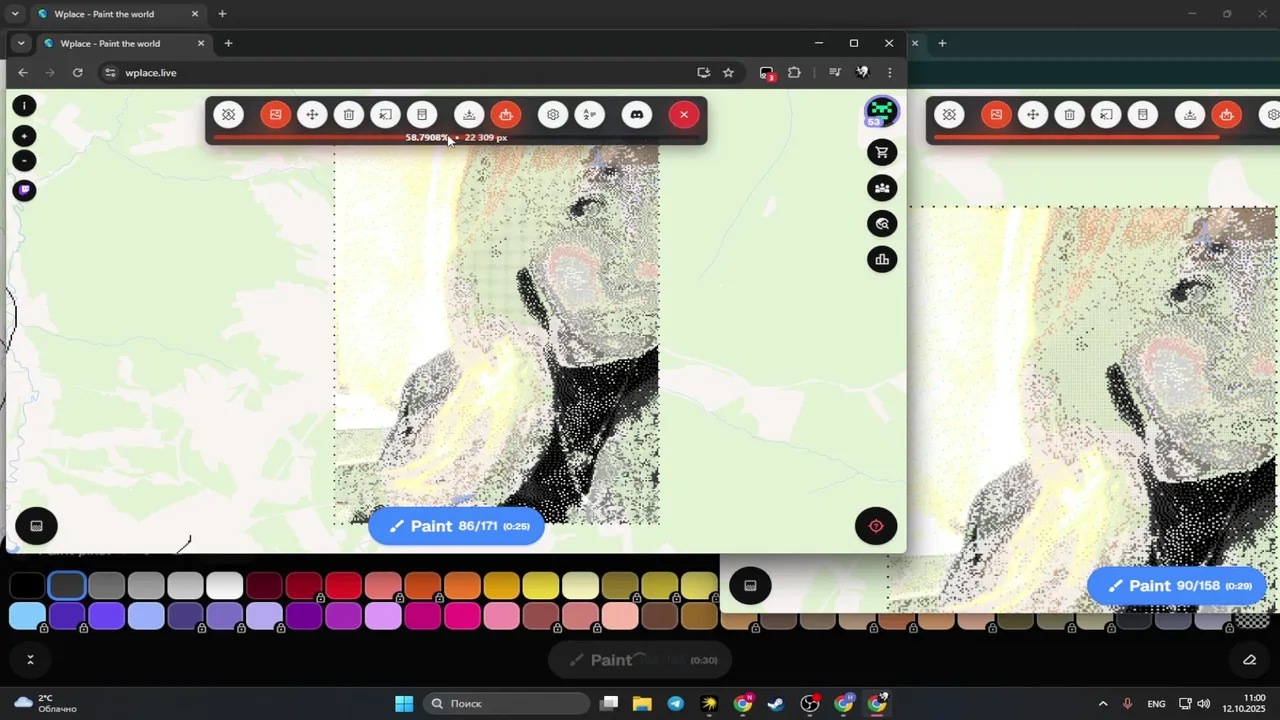Open overlay settings gear in front toolbar

[553, 115]
